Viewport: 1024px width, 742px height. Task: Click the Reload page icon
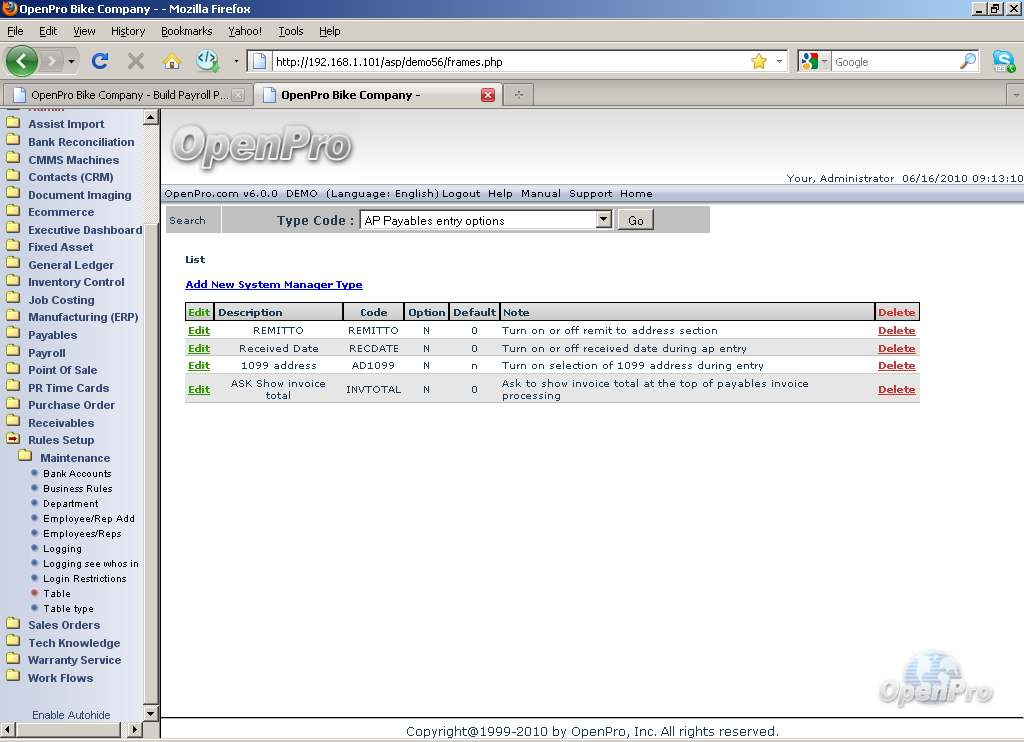pyautogui.click(x=100, y=61)
